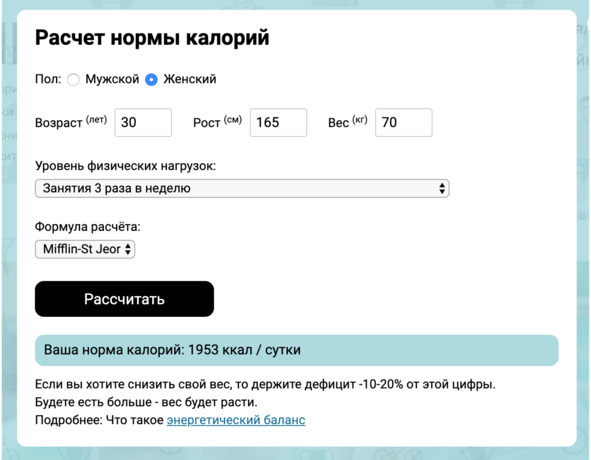Click the result text 1953 ккал / сутки
Viewport: 591px width, 460px height.
point(244,350)
